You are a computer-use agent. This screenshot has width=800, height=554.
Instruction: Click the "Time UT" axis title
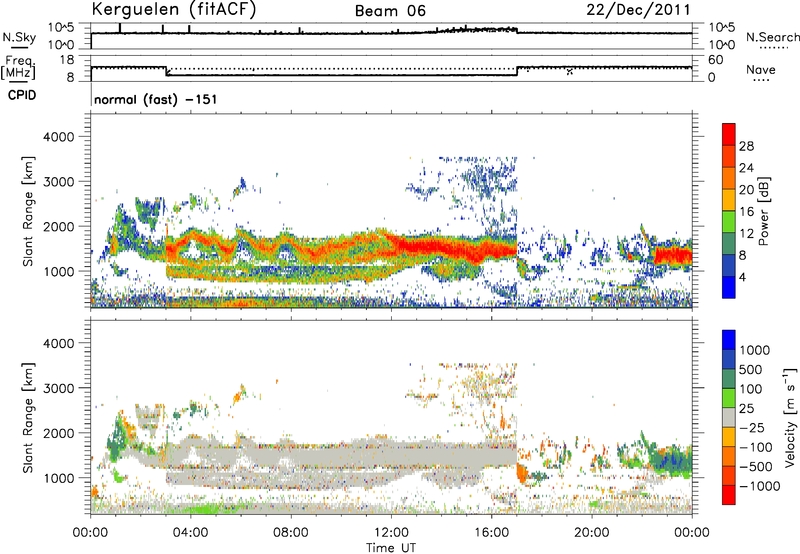tap(391, 548)
